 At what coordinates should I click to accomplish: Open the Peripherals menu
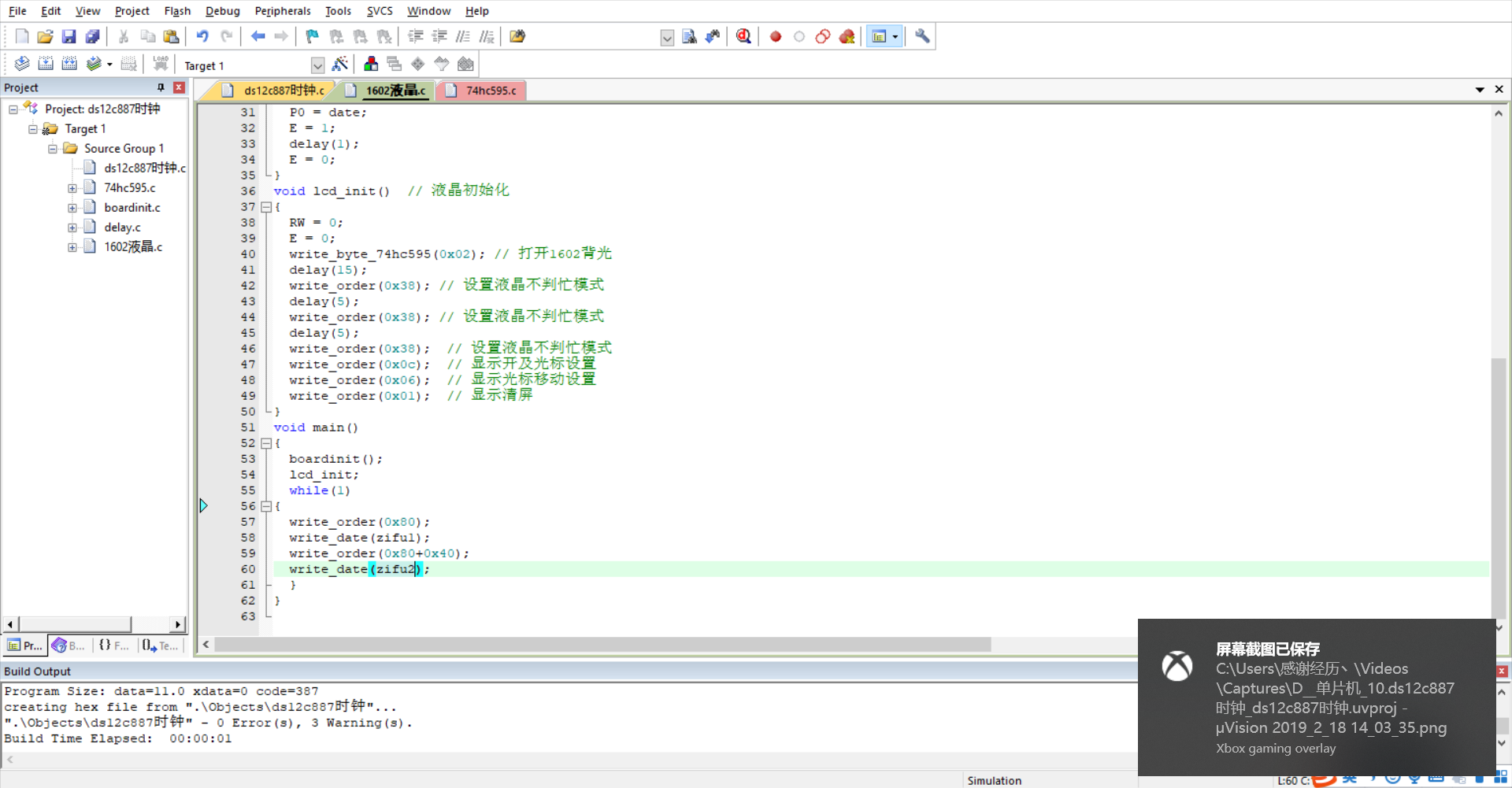[283, 11]
